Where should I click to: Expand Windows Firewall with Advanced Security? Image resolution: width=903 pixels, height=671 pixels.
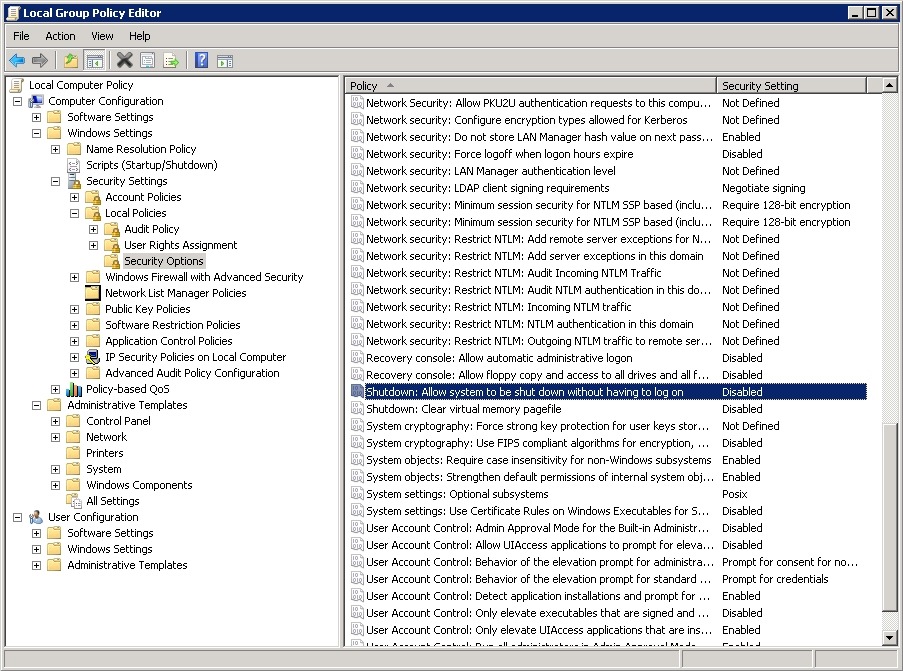(74, 277)
